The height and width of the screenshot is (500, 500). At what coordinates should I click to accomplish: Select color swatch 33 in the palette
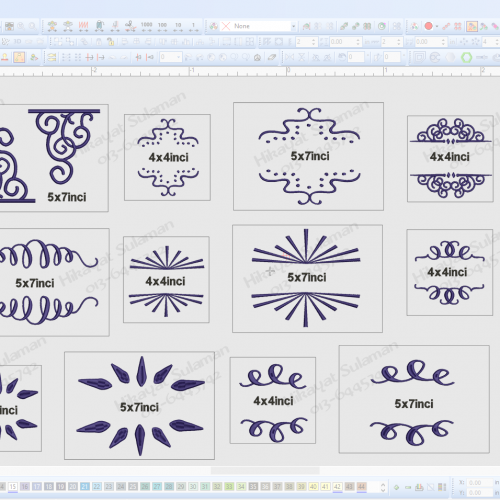pyautogui.click(x=229, y=487)
